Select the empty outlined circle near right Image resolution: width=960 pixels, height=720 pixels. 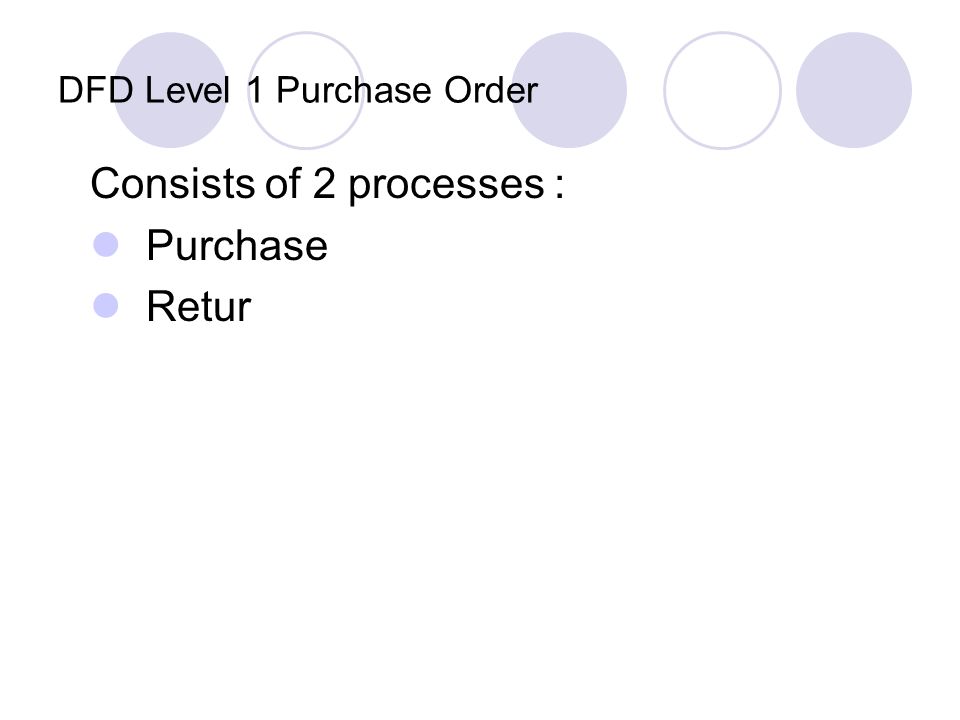tap(722, 90)
